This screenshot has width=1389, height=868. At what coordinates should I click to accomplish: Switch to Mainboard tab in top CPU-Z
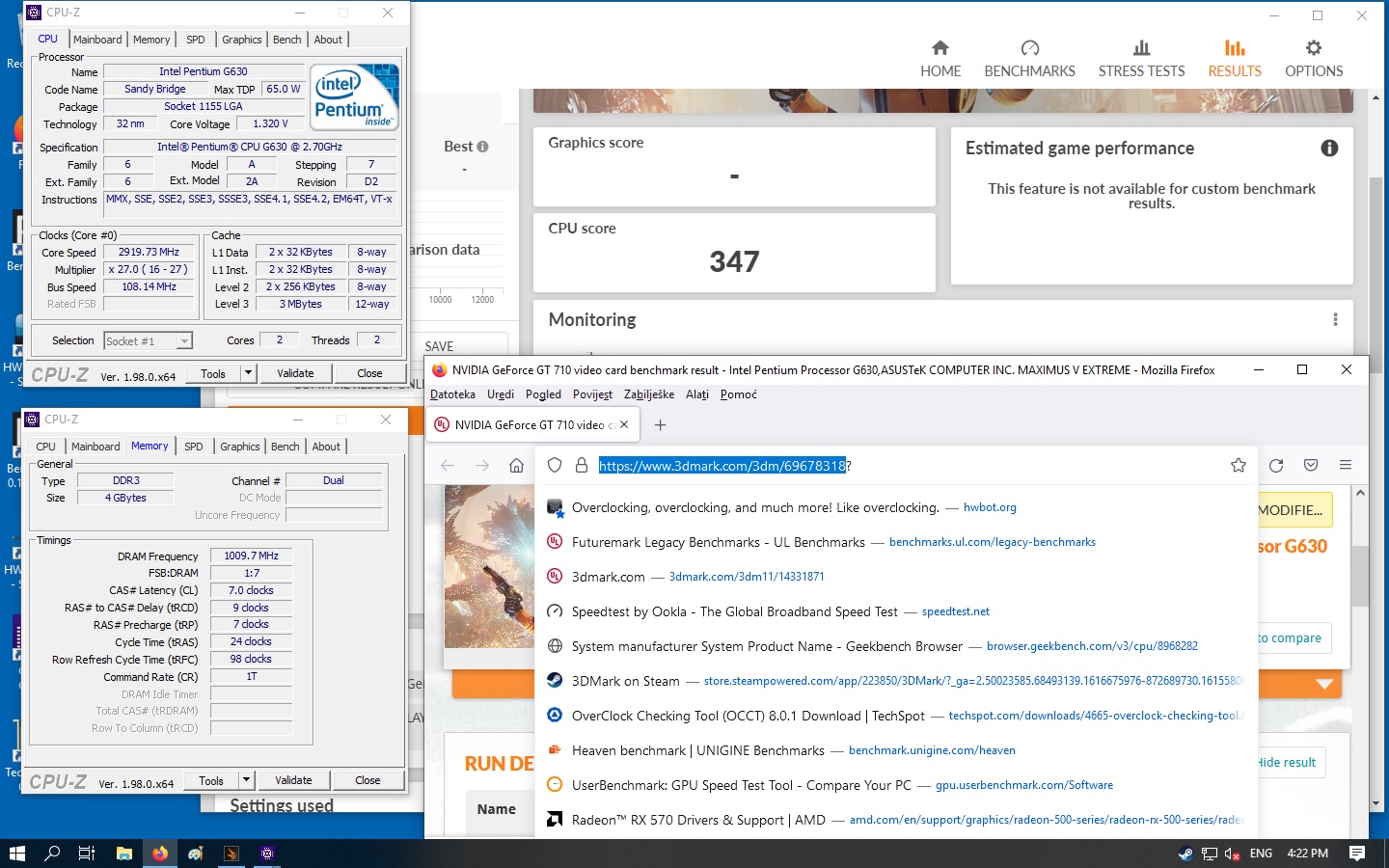(x=97, y=40)
